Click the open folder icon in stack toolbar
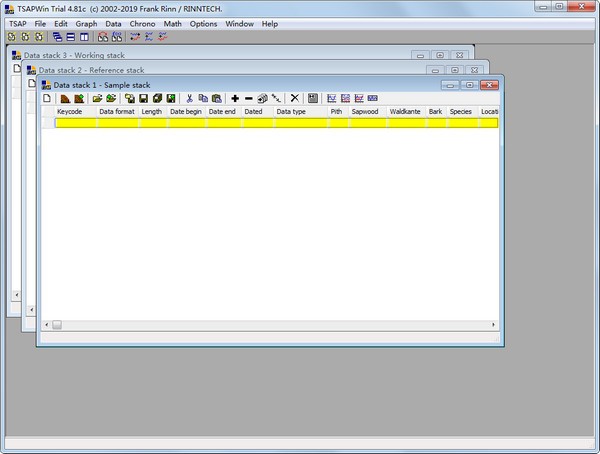Screen dimensions: 600x454 [98, 99]
